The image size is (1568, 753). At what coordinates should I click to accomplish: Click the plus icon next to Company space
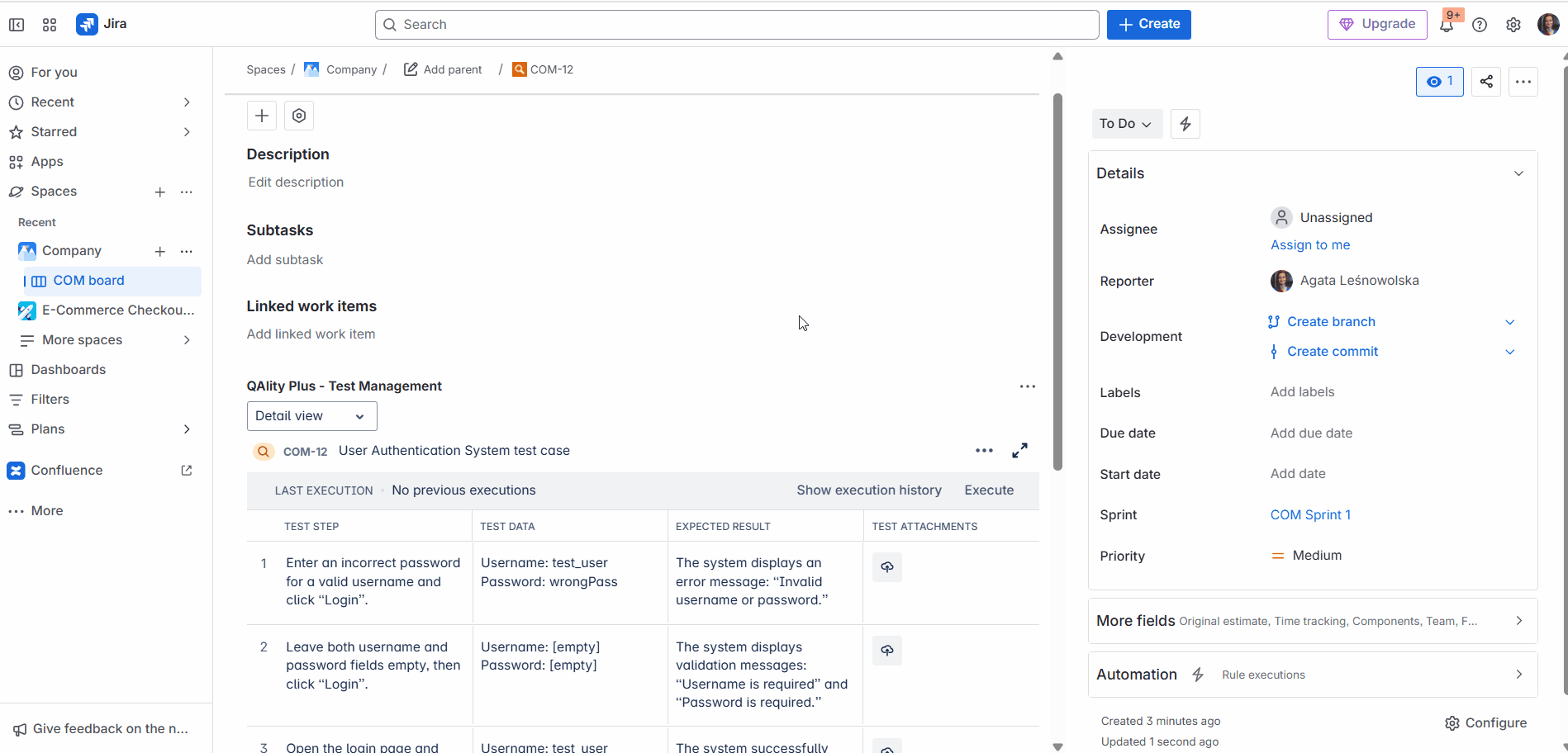[160, 252]
